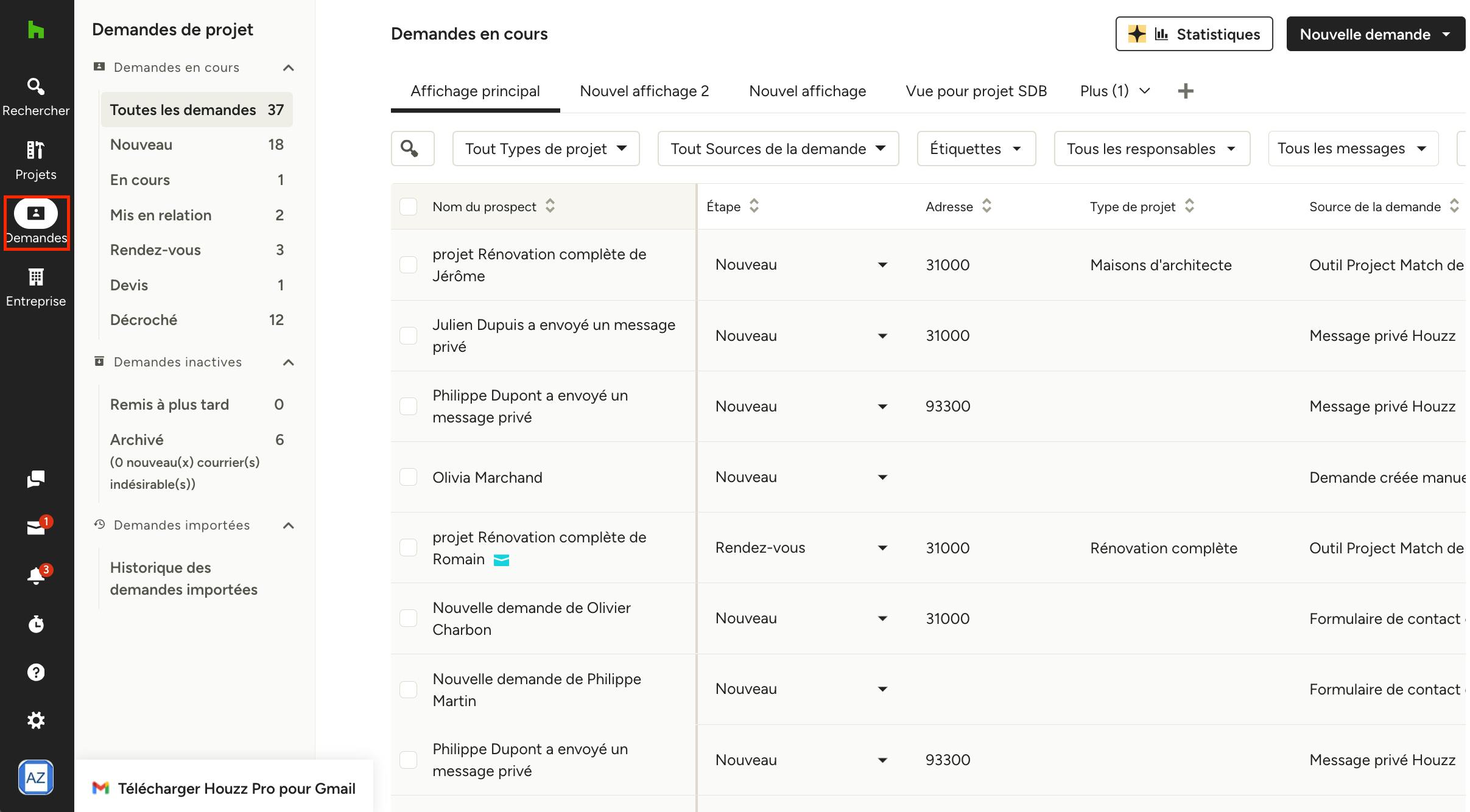Viewport: 1470px width, 812px height.
Task: Open the Étiquettes filter dropdown
Action: [976, 149]
